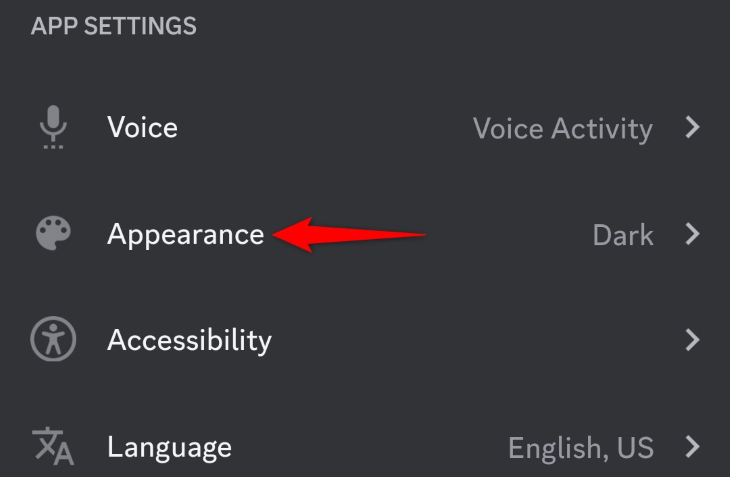The width and height of the screenshot is (730, 477).
Task: Expand the Language row chevron
Action: point(692,446)
